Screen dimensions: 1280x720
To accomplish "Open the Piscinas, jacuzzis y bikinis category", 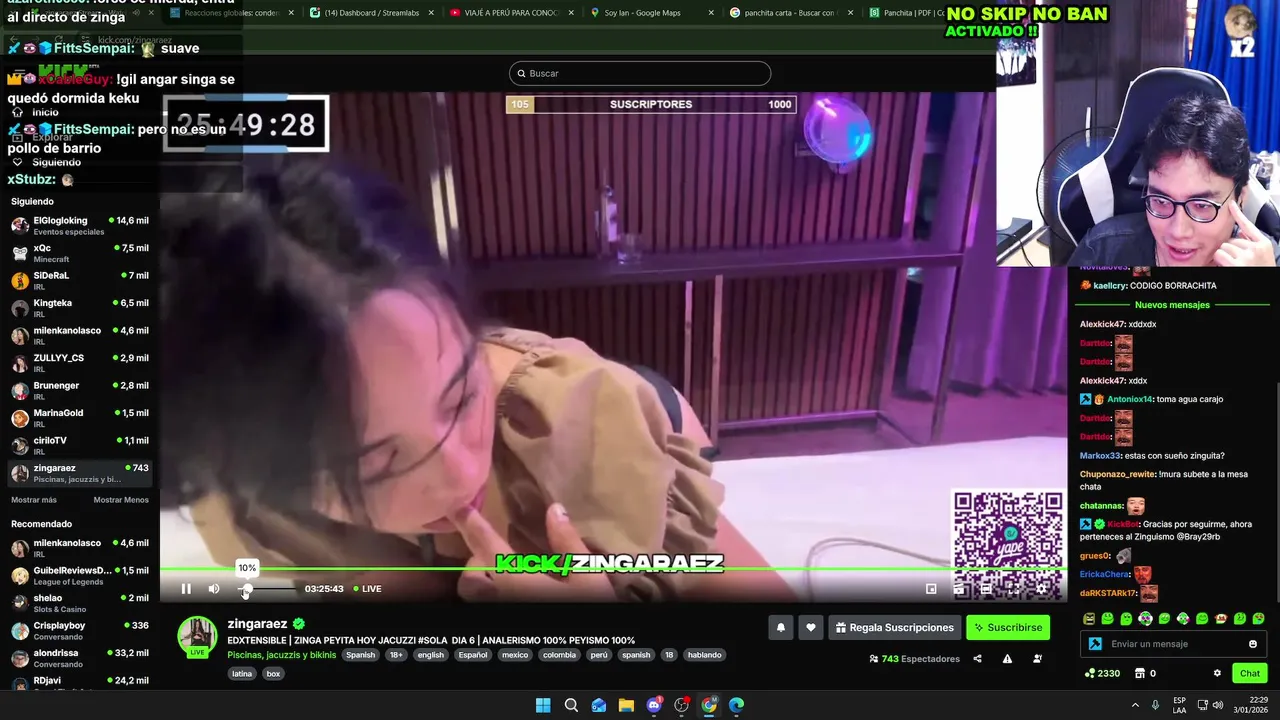I will coord(281,655).
